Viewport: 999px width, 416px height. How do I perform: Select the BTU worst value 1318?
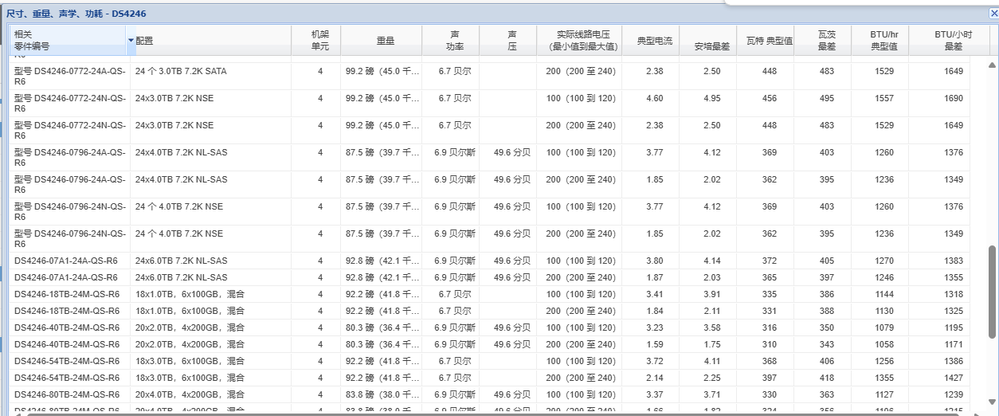[x=952, y=294]
